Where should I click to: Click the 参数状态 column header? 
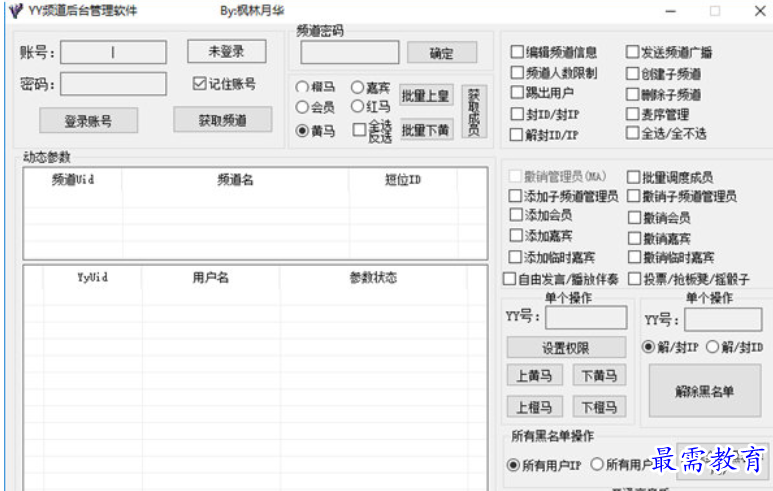(x=373, y=277)
